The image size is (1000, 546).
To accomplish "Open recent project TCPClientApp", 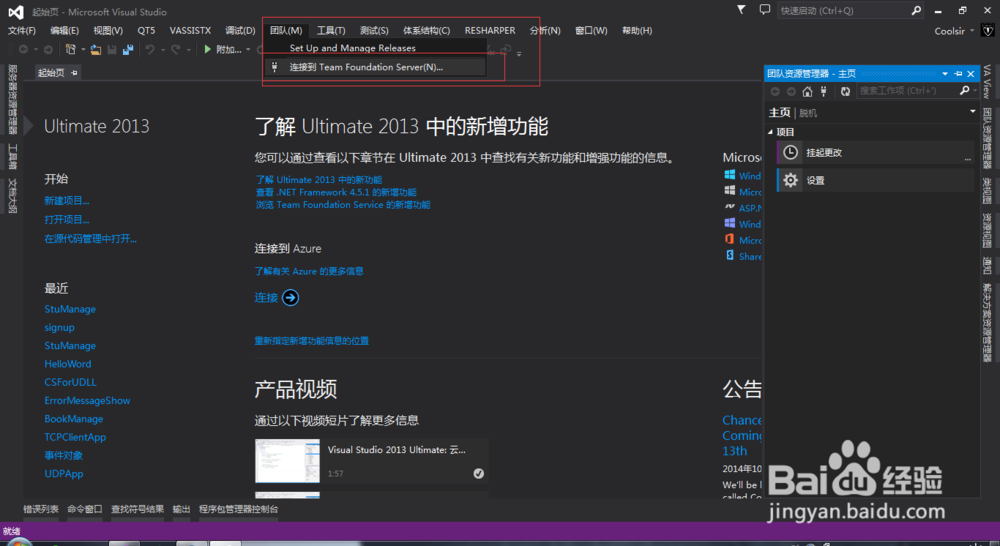I will click(75, 438).
